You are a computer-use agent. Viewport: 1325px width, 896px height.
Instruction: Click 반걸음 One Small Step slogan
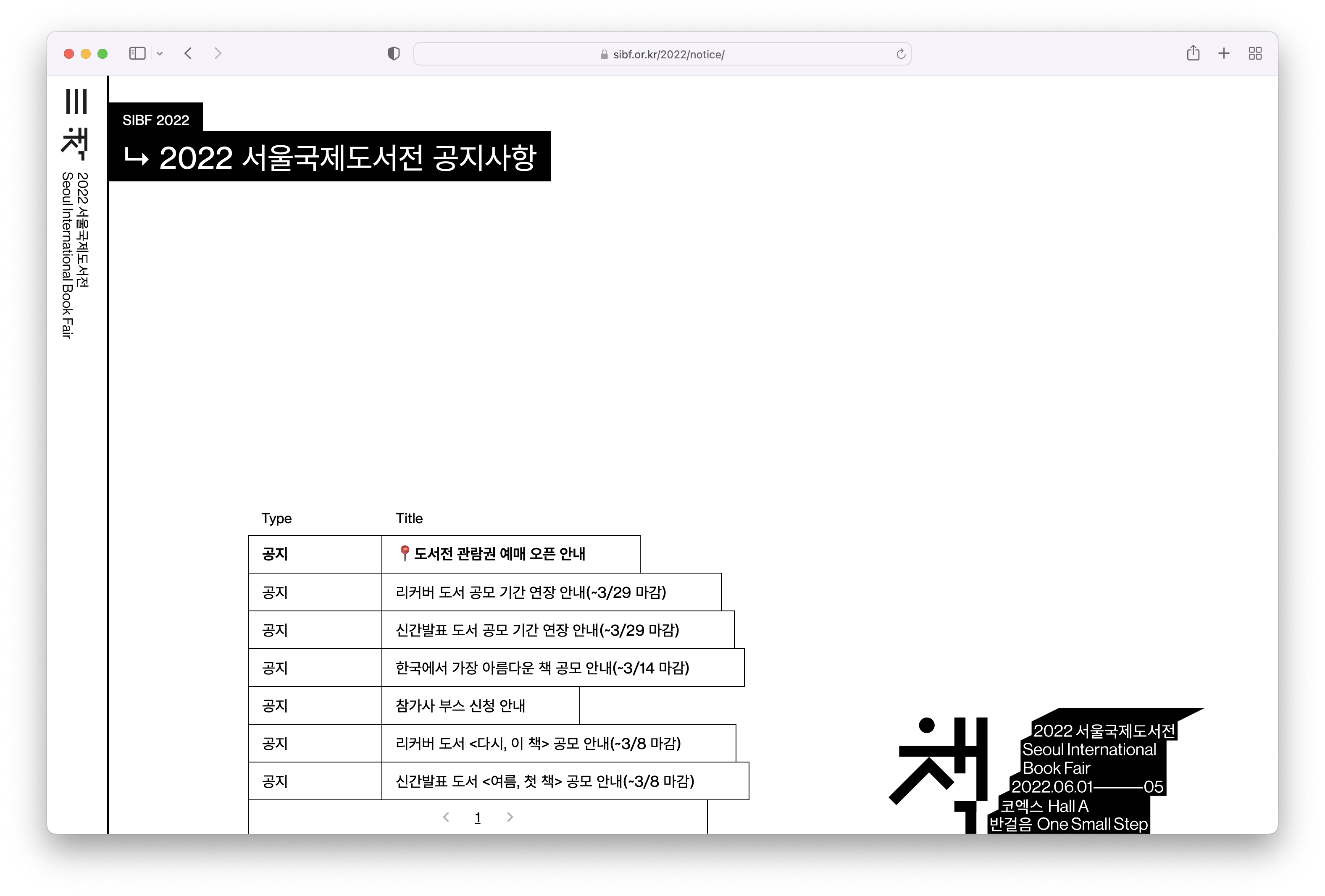click(1068, 824)
